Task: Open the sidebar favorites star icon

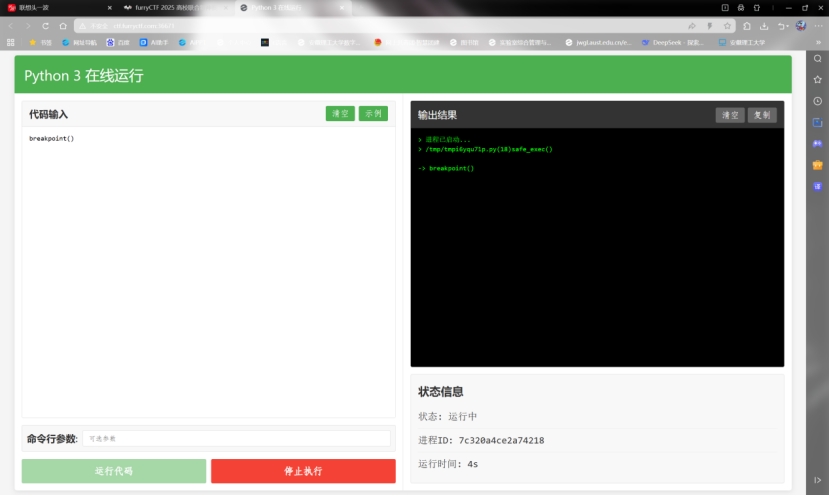Action: (x=817, y=80)
